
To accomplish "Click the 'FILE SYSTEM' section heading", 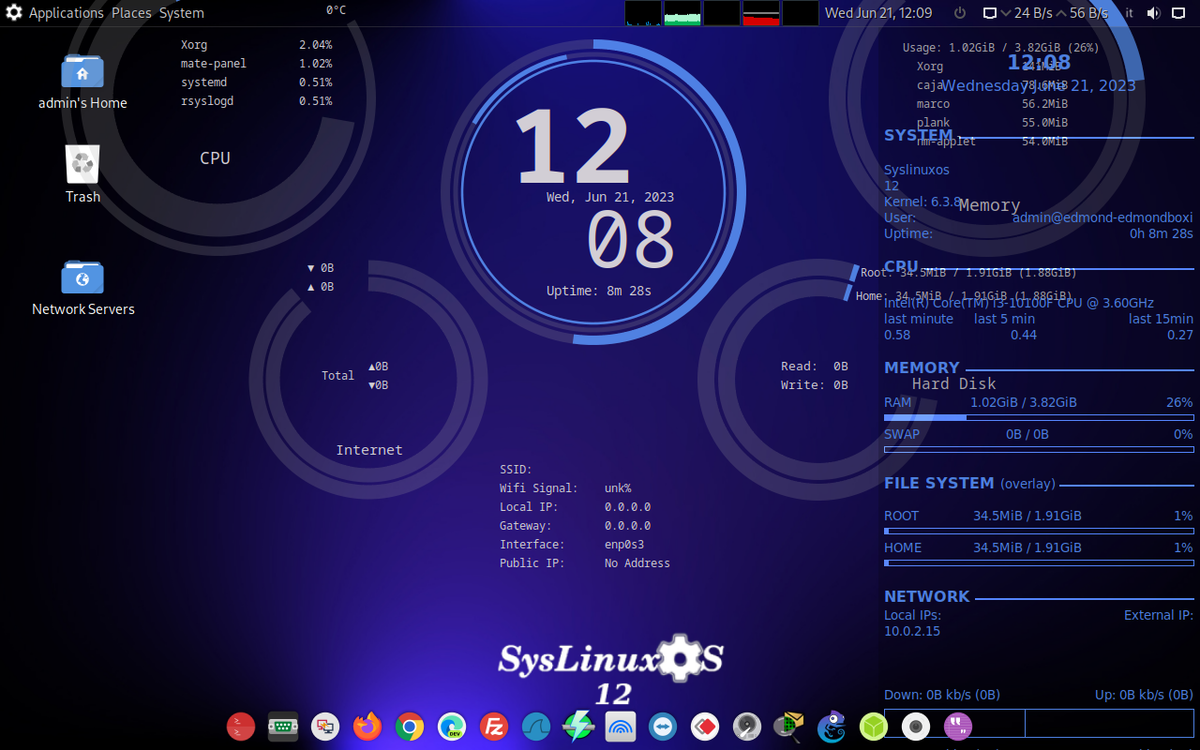I will point(939,483).
